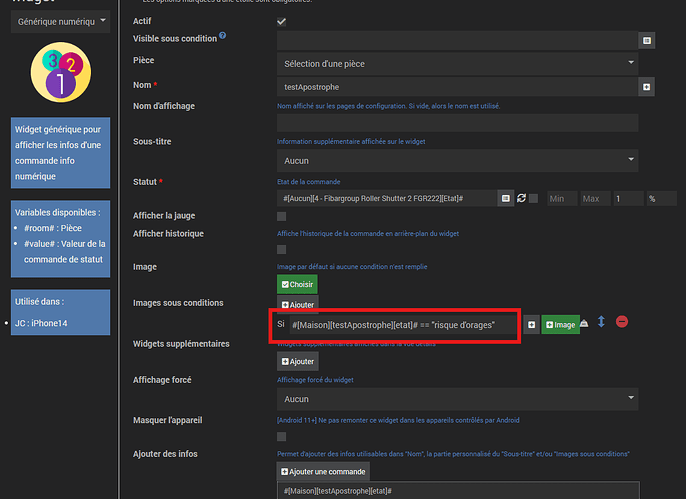Click the Min value input field
The image size is (686, 499).
(x=562, y=199)
